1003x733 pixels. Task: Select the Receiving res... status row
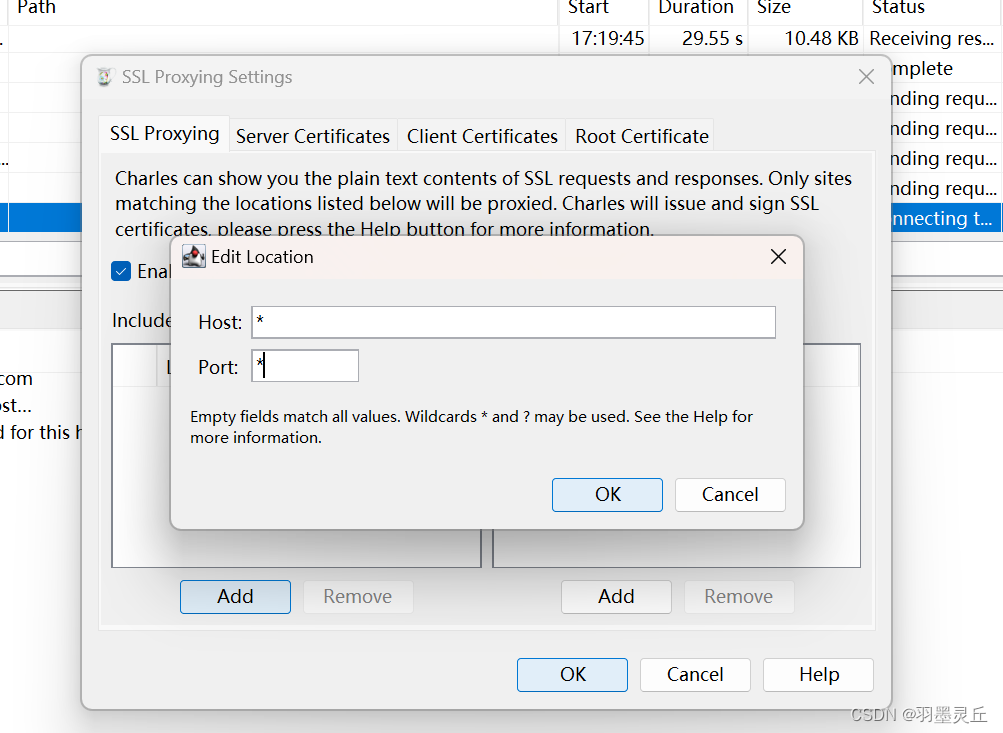coord(932,38)
